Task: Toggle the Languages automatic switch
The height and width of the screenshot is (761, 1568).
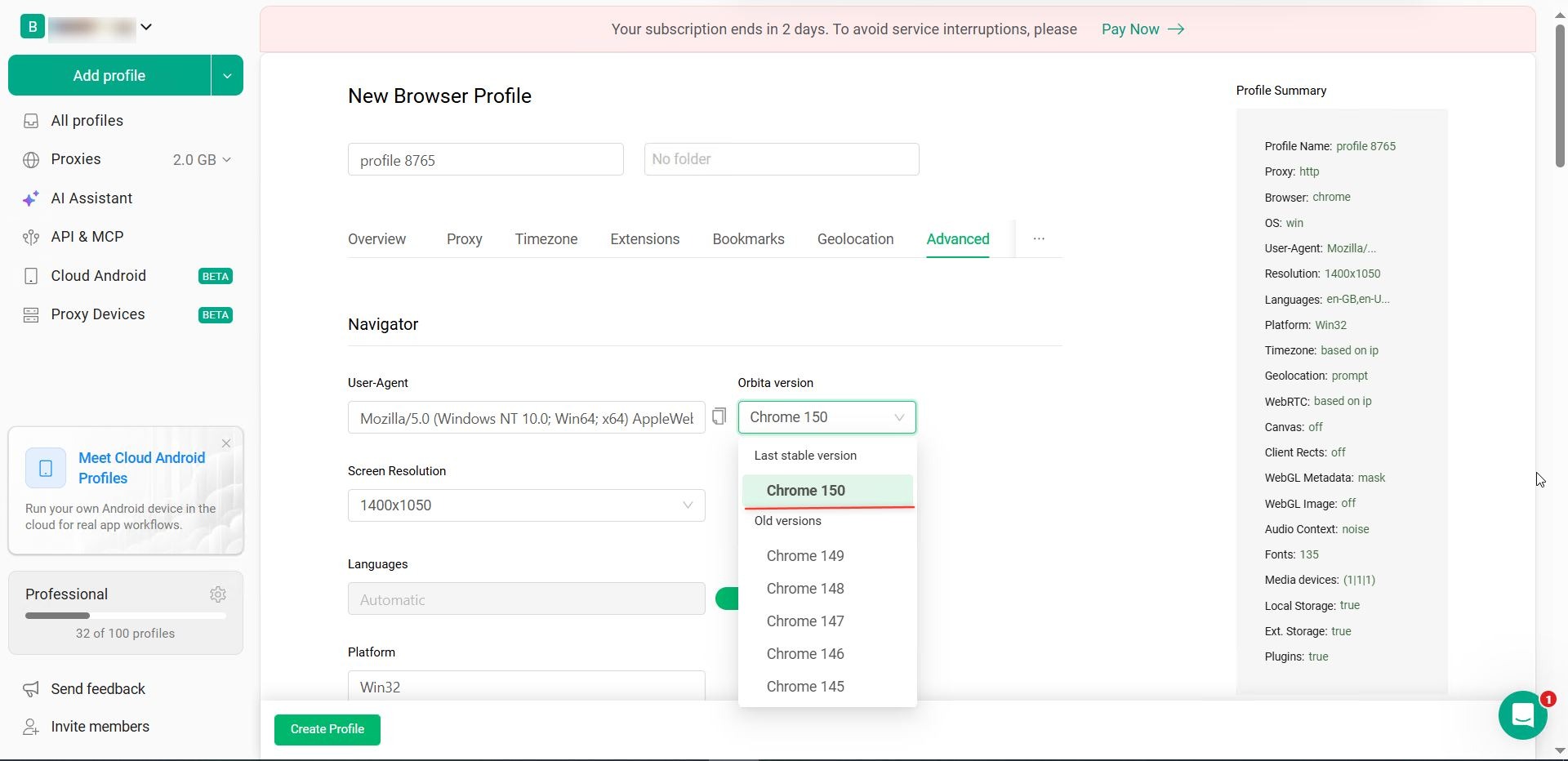Action: [727, 599]
